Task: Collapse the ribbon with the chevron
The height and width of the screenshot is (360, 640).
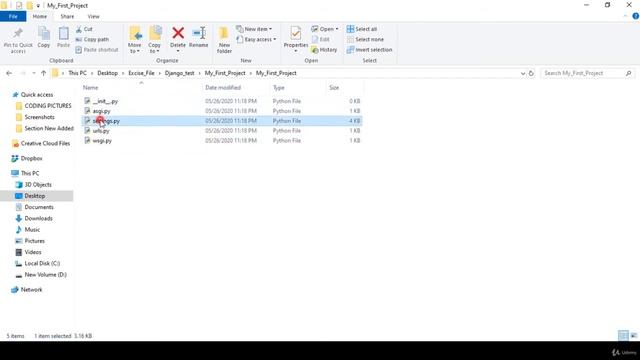Action: tap(625, 16)
